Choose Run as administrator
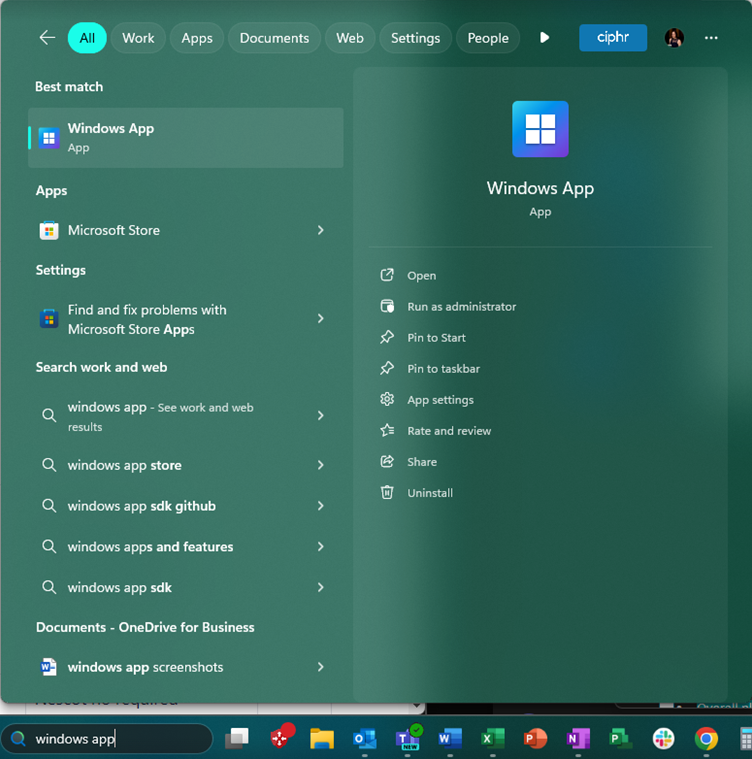 [x=449, y=306]
